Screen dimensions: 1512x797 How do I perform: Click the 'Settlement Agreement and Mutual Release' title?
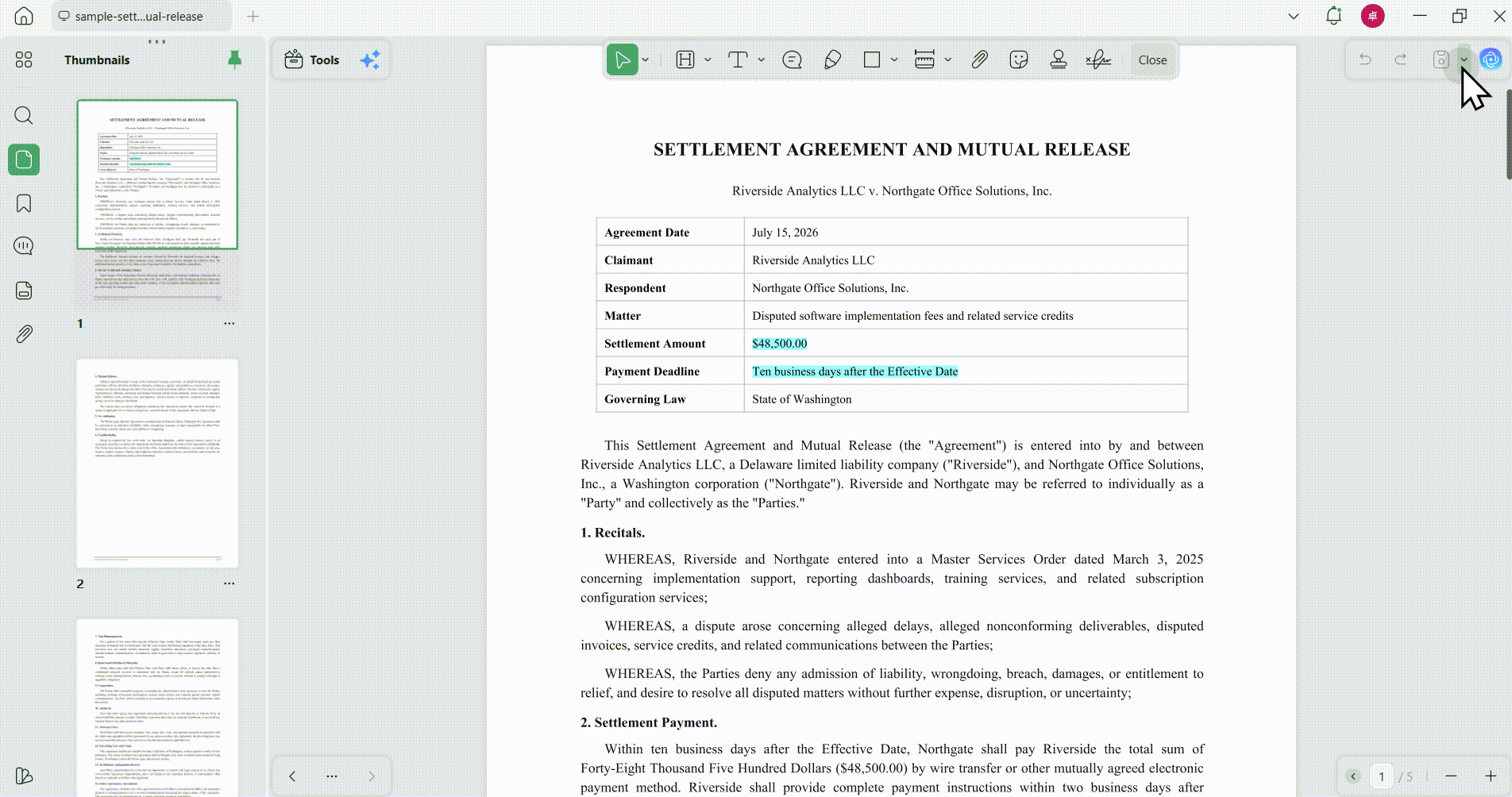tap(892, 149)
